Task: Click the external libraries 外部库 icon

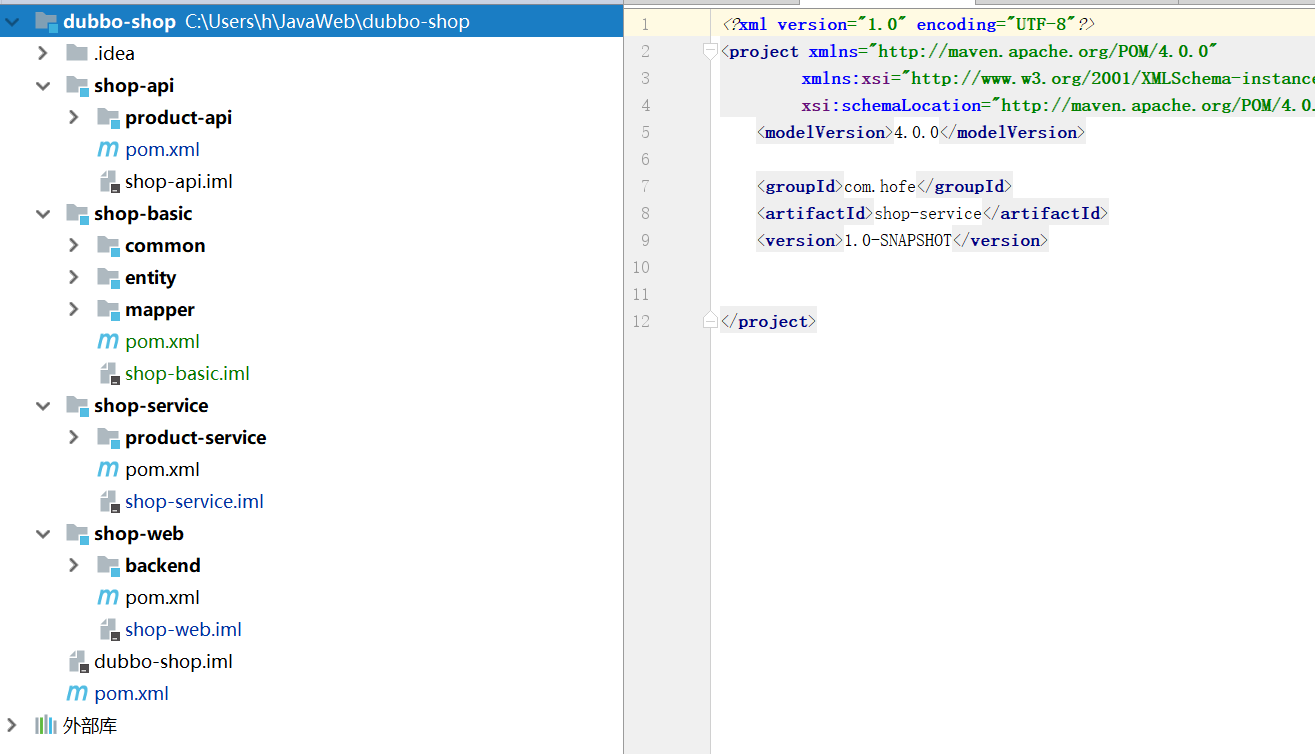Action: [x=46, y=725]
